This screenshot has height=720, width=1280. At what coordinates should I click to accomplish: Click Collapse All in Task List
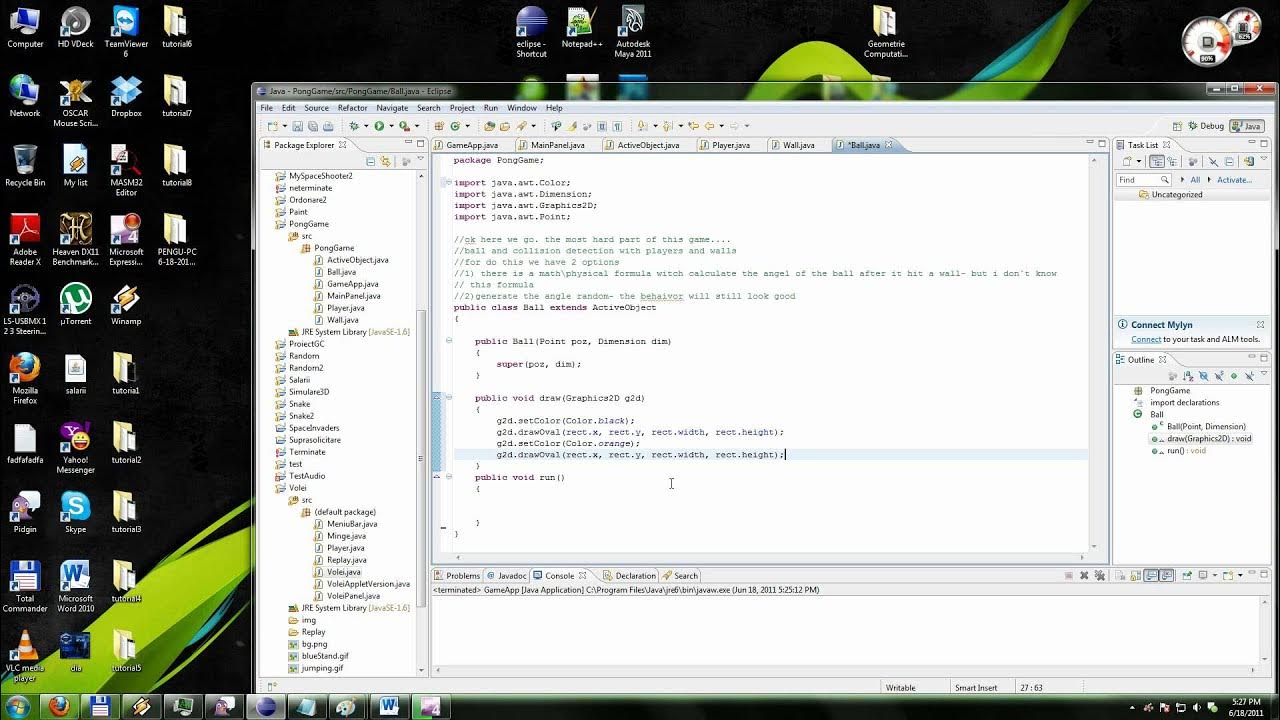click(x=1229, y=162)
